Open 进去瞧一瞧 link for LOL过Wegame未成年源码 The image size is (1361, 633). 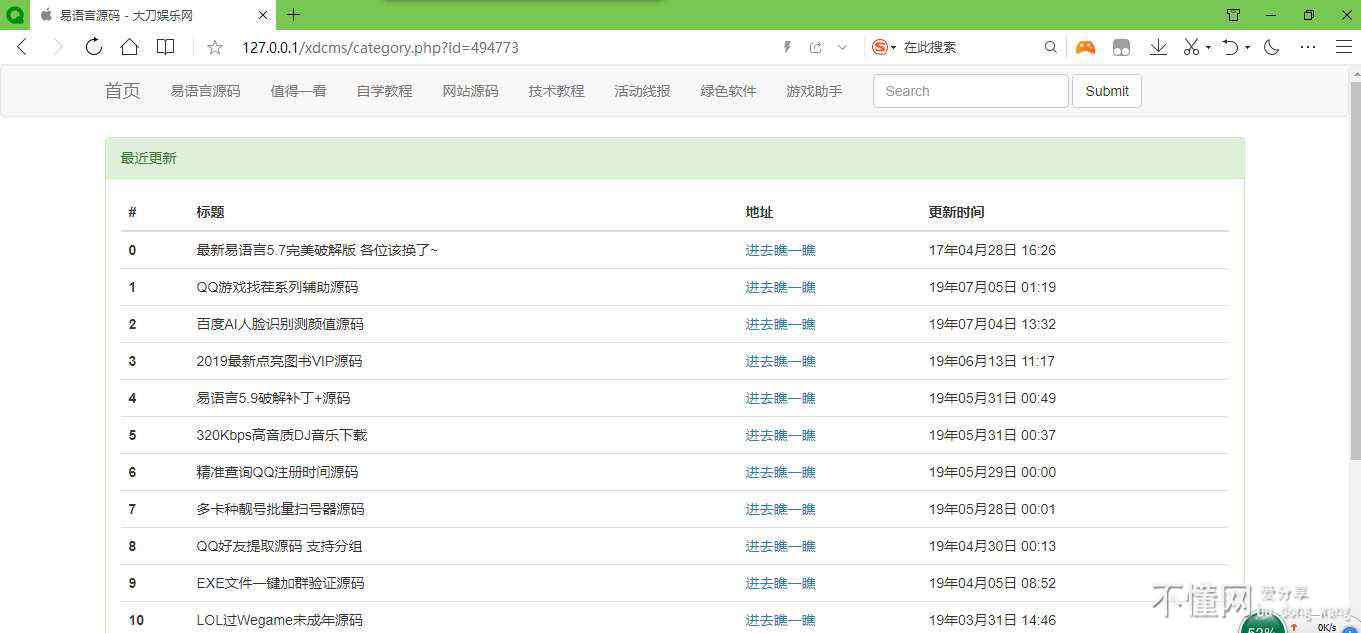tap(780, 620)
